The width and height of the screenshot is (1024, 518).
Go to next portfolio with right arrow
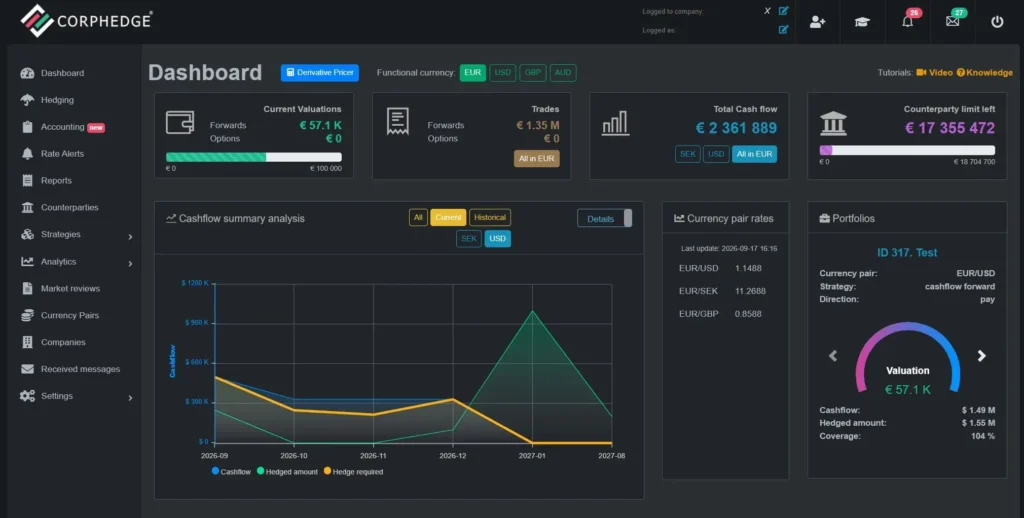[x=981, y=355]
